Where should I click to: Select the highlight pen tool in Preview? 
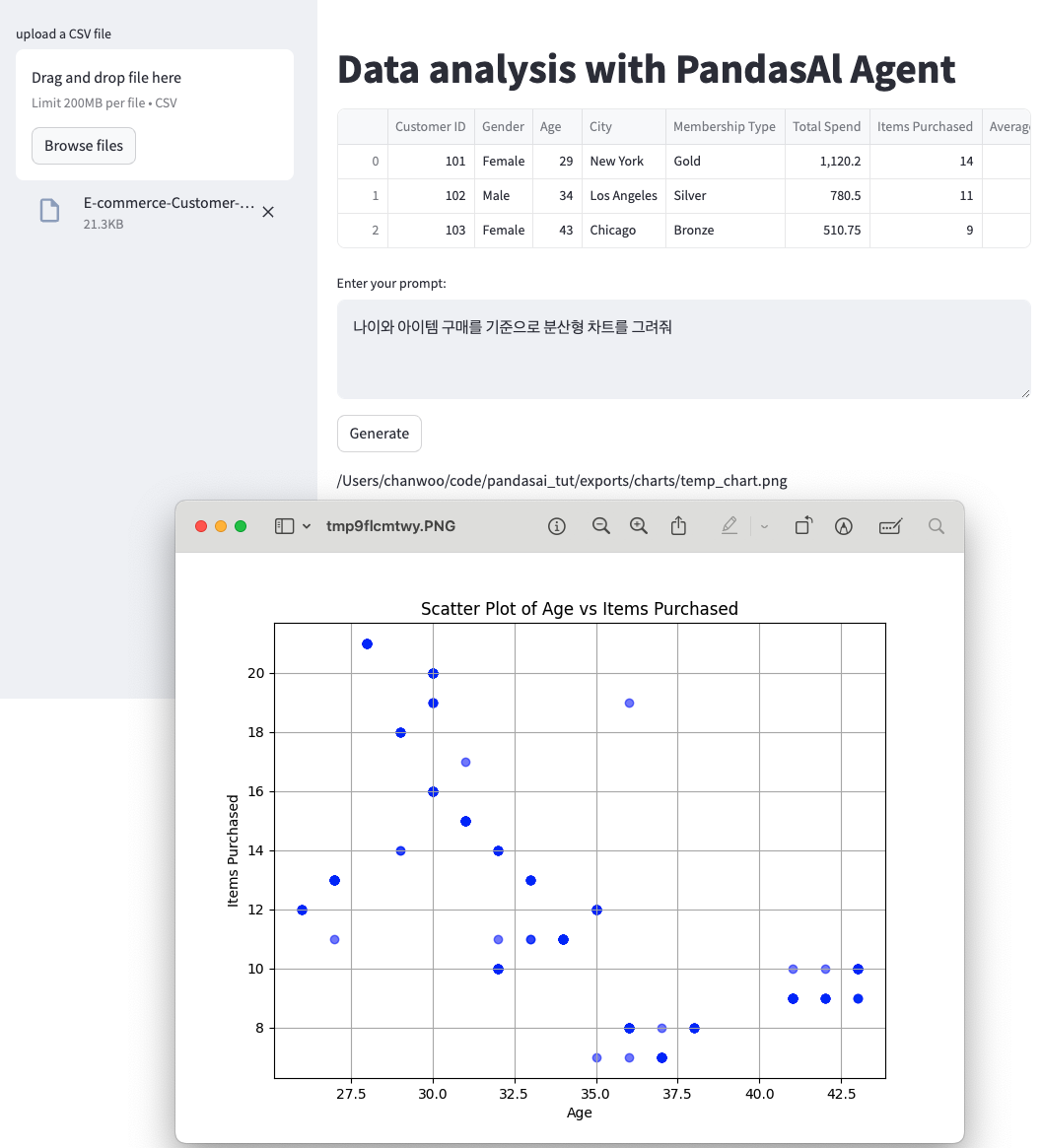tap(729, 525)
